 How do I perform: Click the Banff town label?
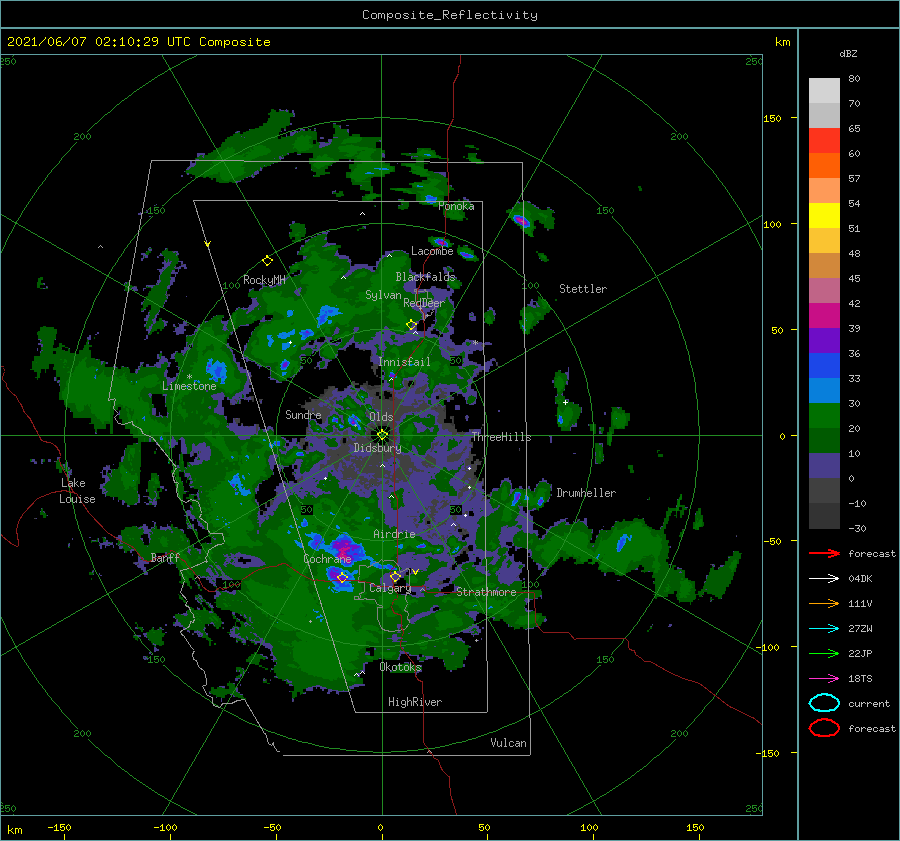coord(165,557)
